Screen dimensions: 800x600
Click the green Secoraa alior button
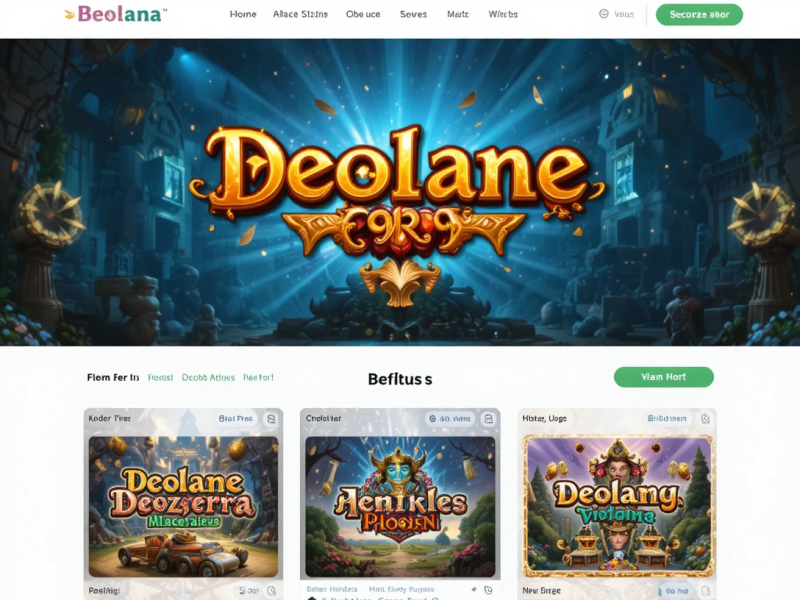pos(699,15)
